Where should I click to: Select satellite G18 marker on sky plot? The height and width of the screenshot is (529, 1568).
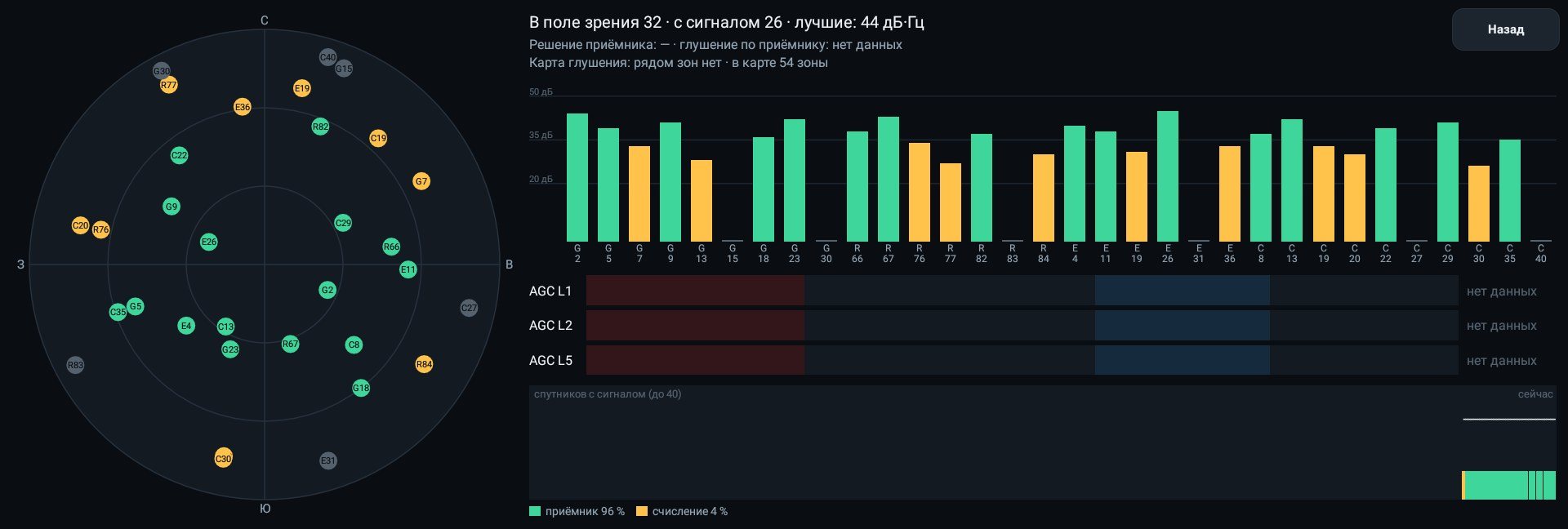361,388
